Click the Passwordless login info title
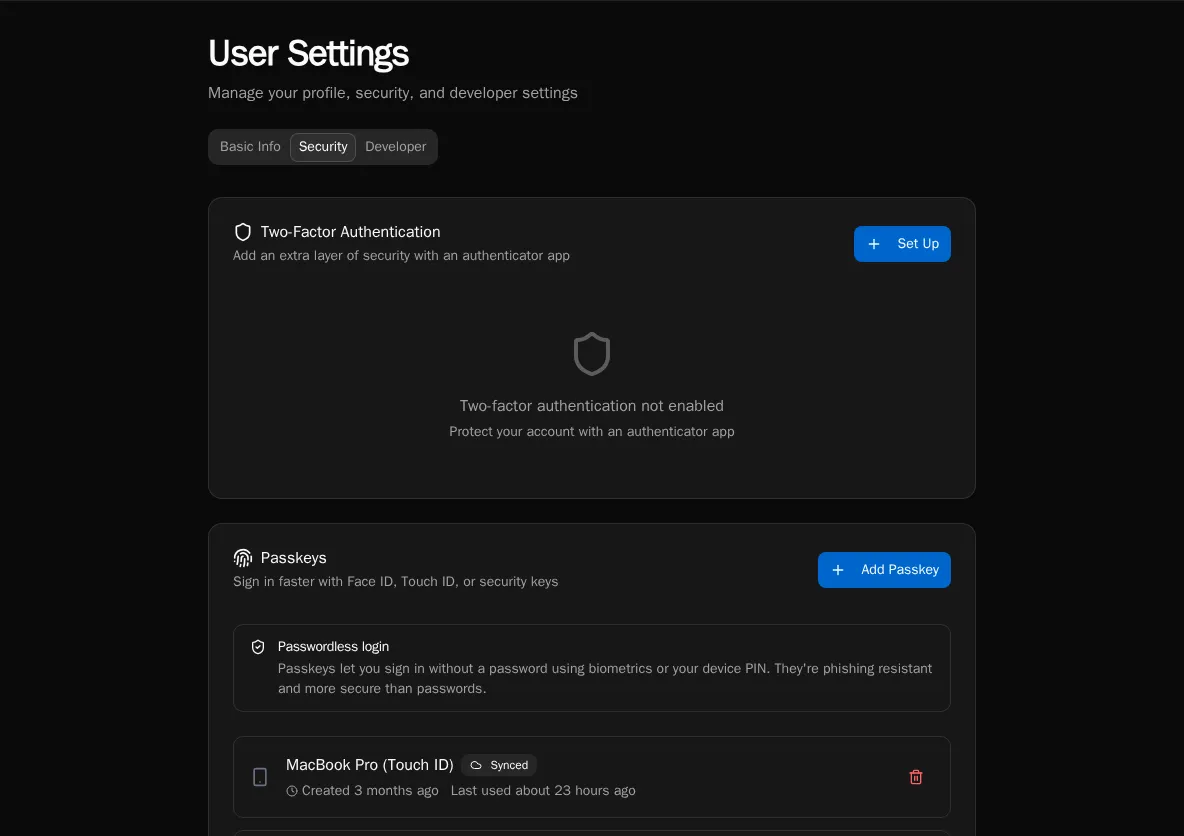 point(333,646)
